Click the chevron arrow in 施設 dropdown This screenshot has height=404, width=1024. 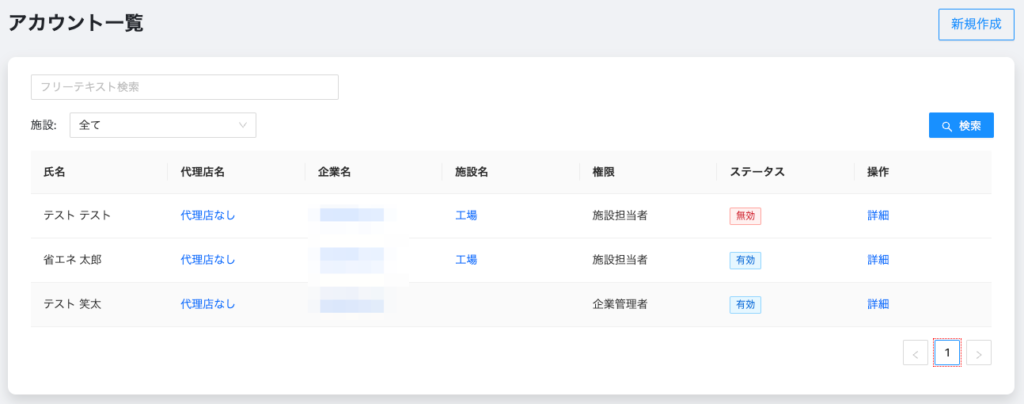(243, 125)
